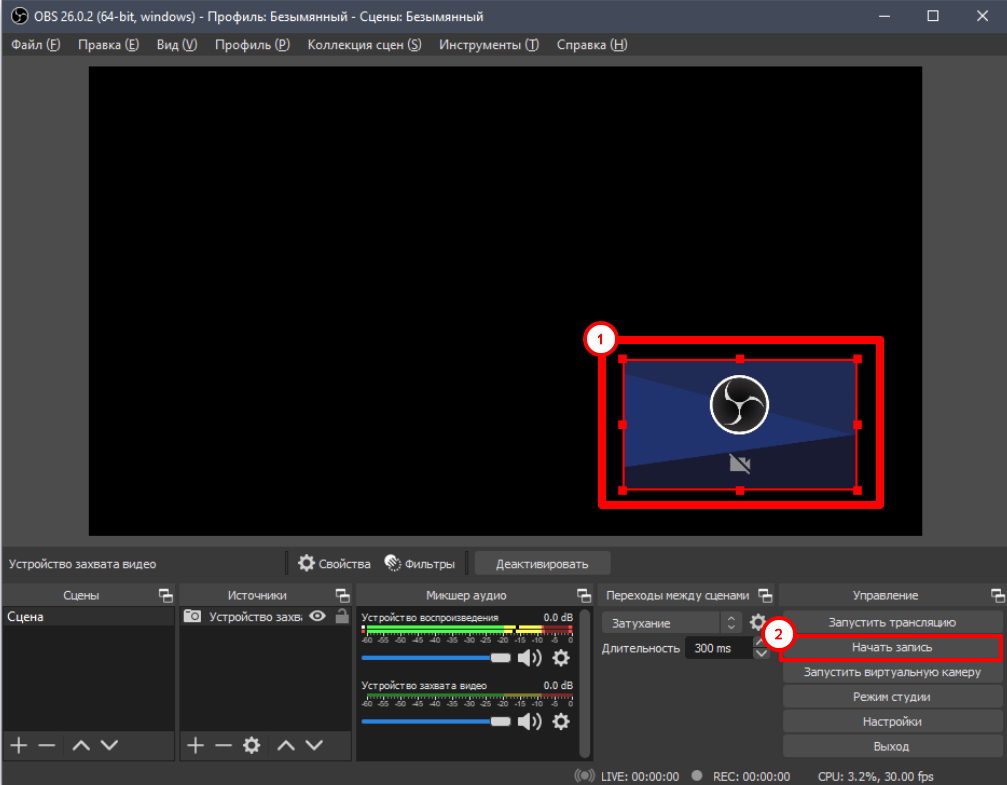Click the Выход button
1007x785 pixels.
click(x=892, y=746)
